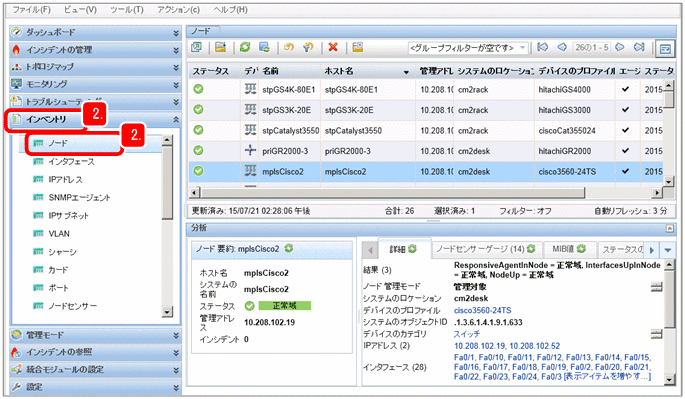Click the restore default filter icon
The image size is (685, 399).
tap(308, 47)
